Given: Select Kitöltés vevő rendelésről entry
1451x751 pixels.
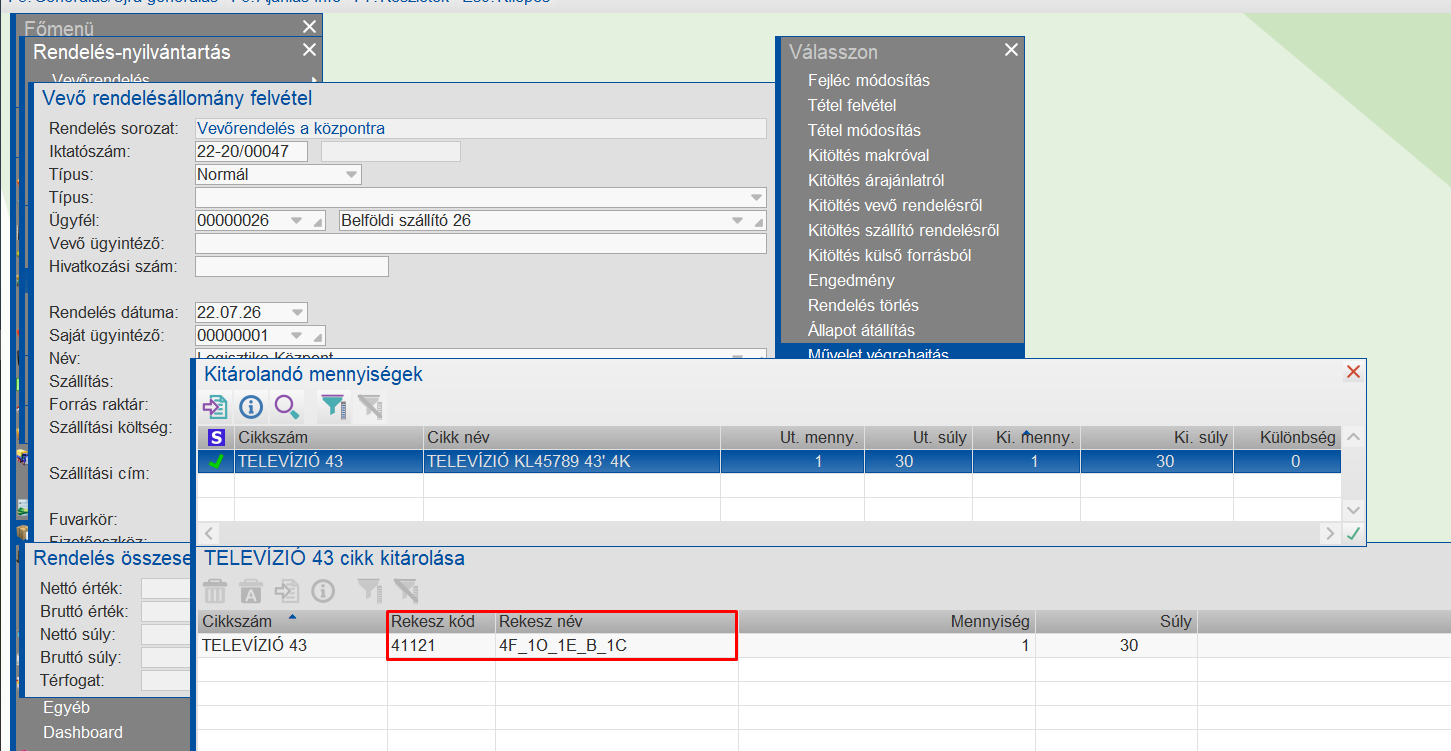Looking at the screenshot, I should [x=895, y=205].
